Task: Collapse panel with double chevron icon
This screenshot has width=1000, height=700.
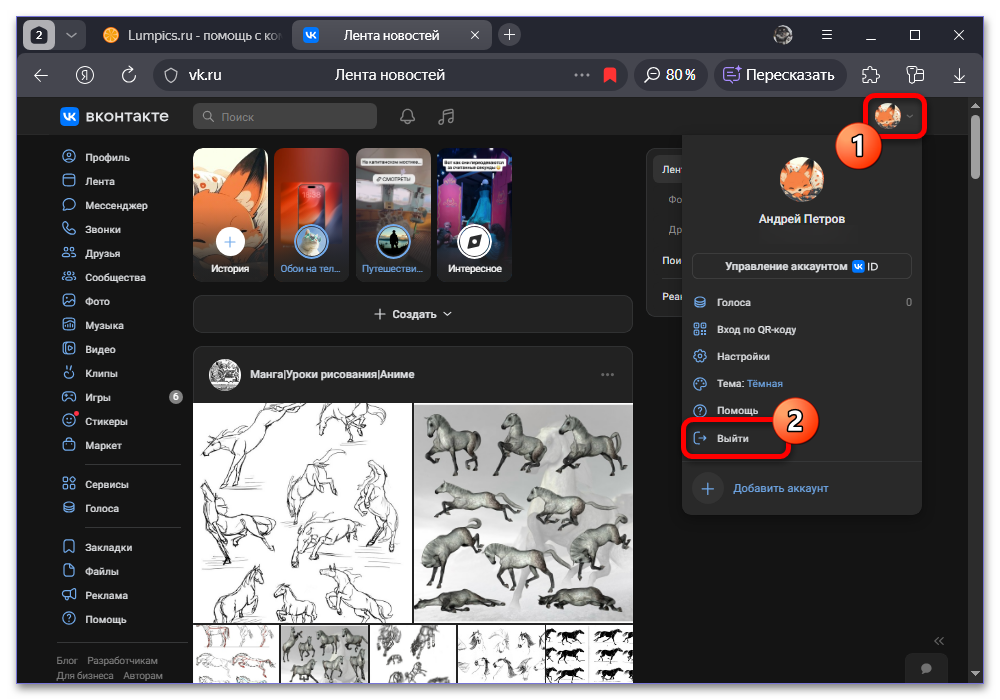Action: [939, 641]
